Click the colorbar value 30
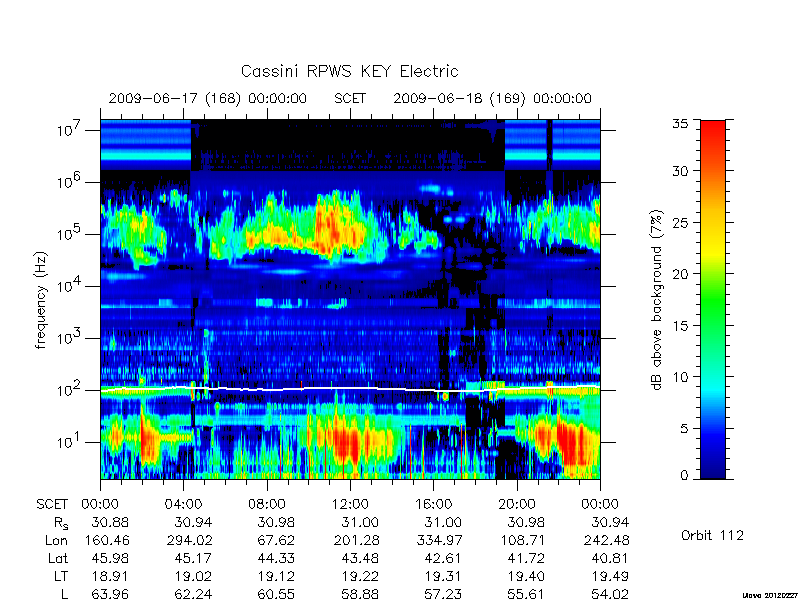This screenshot has height=600, width=800. (680, 171)
